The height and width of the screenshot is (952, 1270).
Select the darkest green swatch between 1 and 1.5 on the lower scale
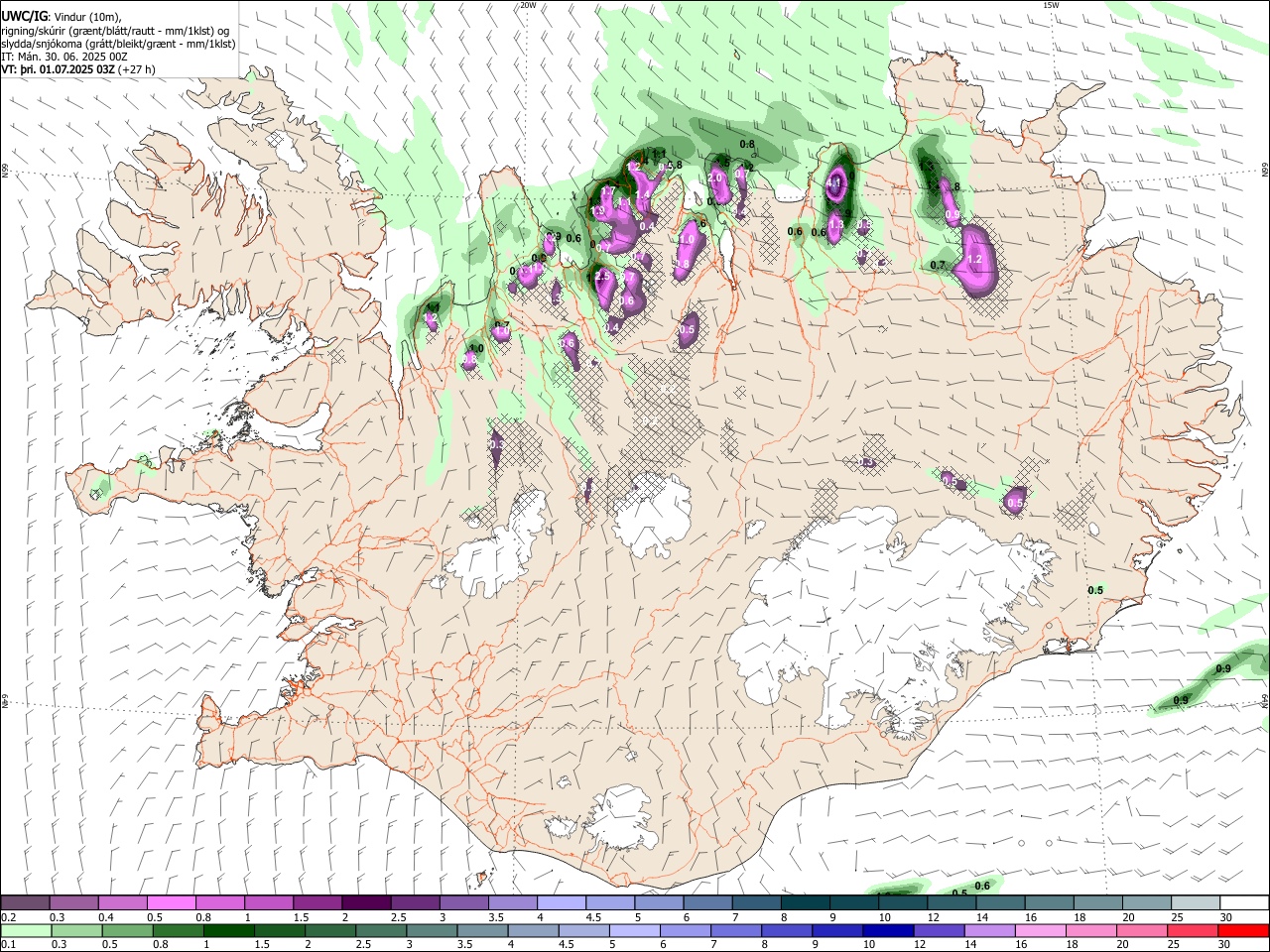(227, 930)
